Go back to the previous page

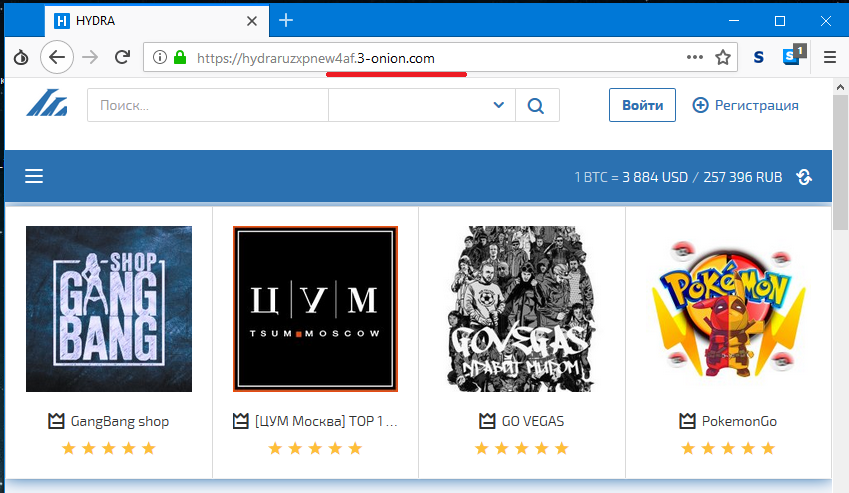pyautogui.click(x=57, y=57)
